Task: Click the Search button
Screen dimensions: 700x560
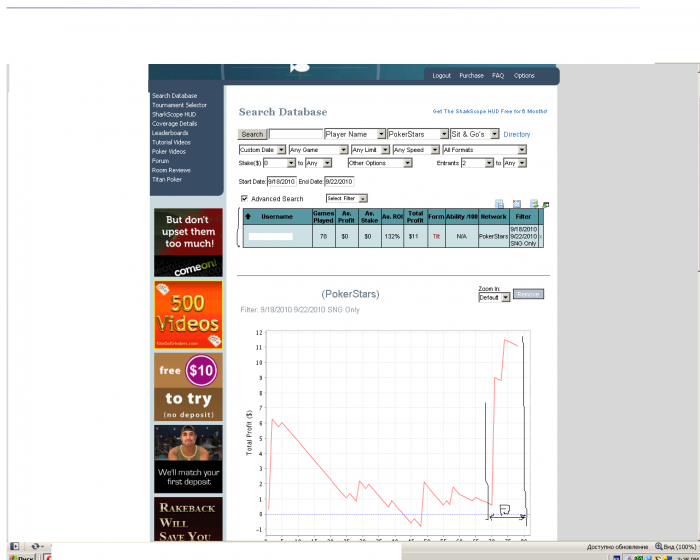Action: pos(252,134)
